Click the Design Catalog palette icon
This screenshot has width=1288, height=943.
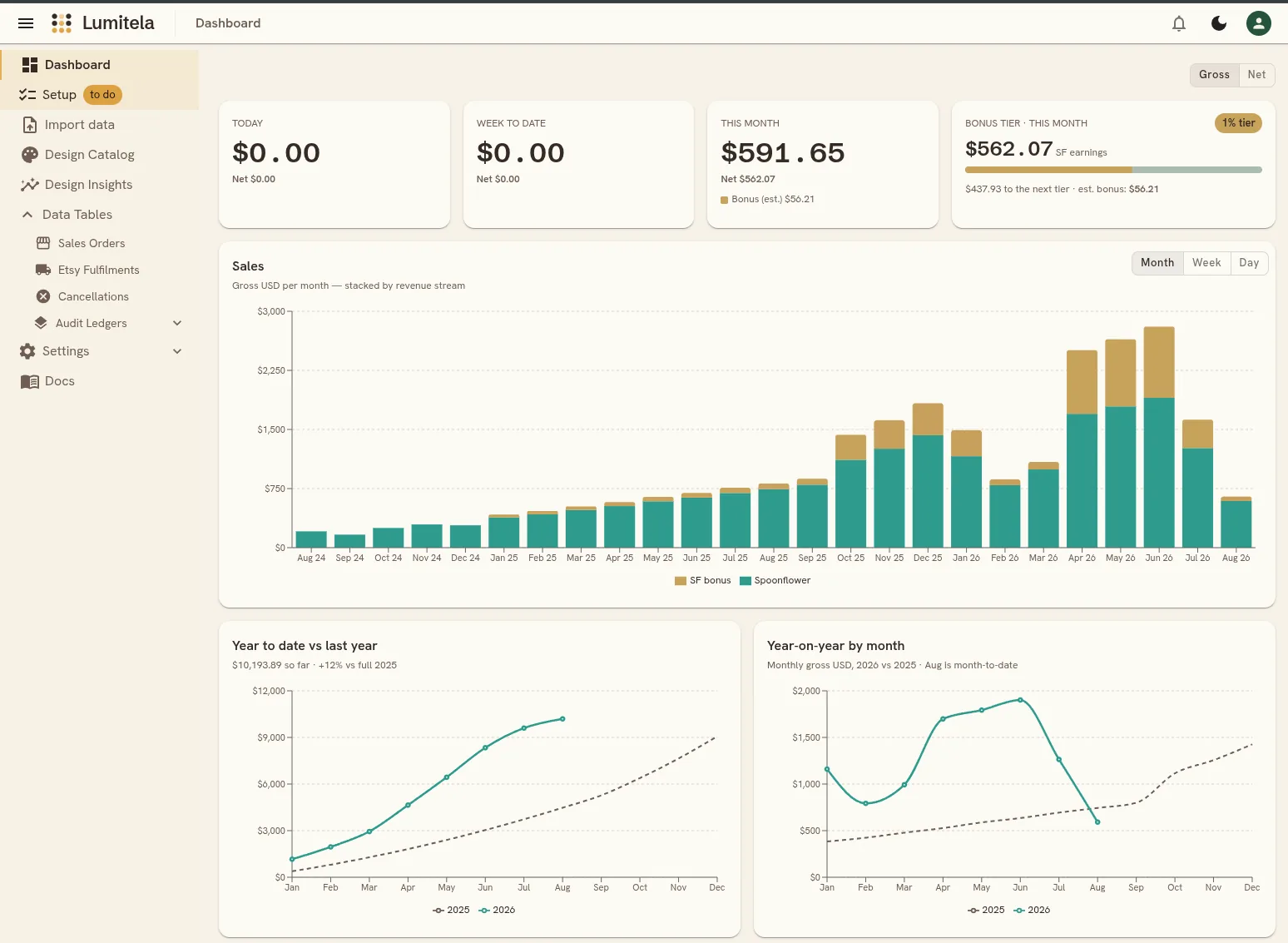pos(30,155)
